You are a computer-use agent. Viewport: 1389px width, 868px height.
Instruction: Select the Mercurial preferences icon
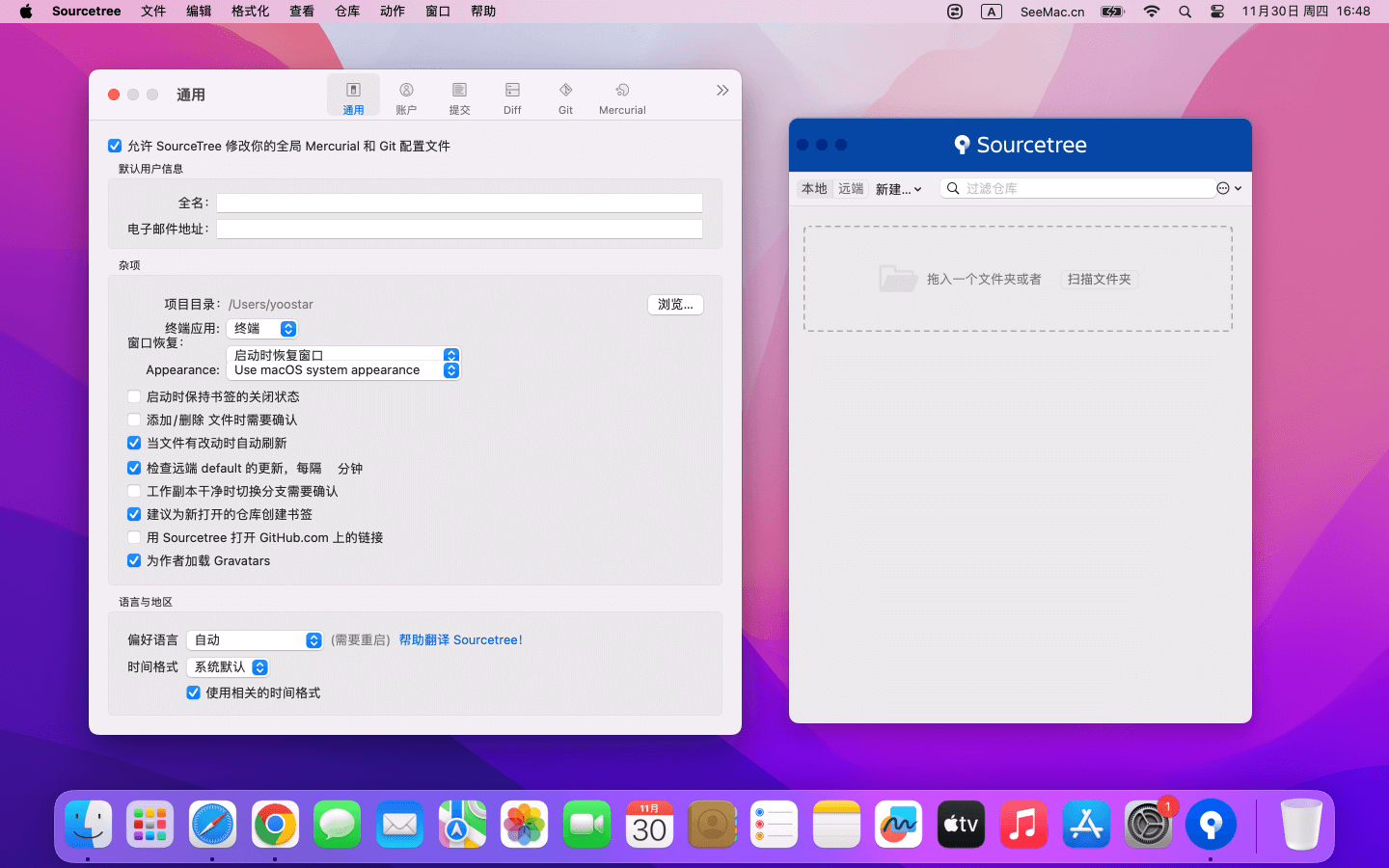622,97
